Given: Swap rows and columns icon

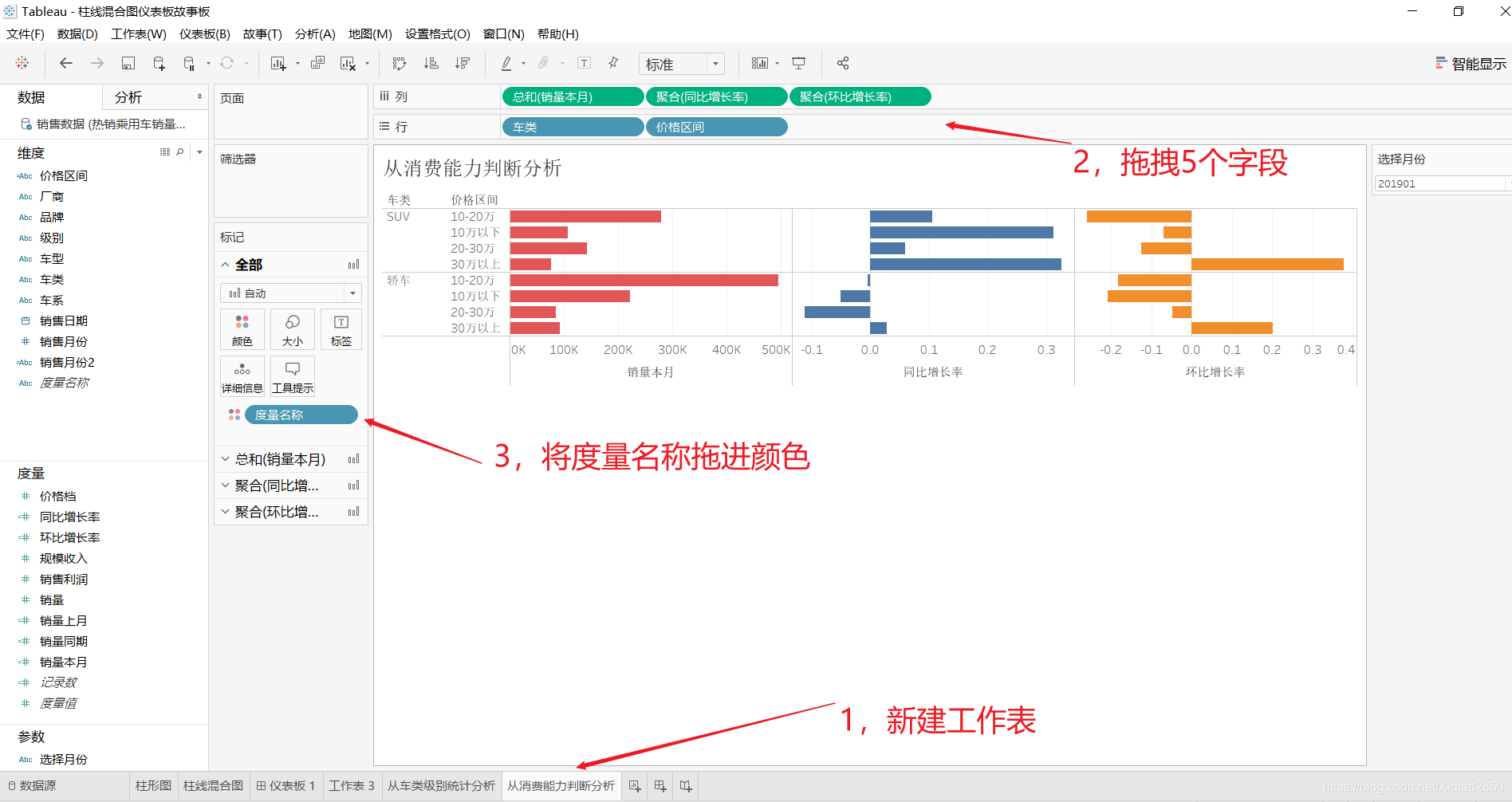Looking at the screenshot, I should click(x=400, y=63).
